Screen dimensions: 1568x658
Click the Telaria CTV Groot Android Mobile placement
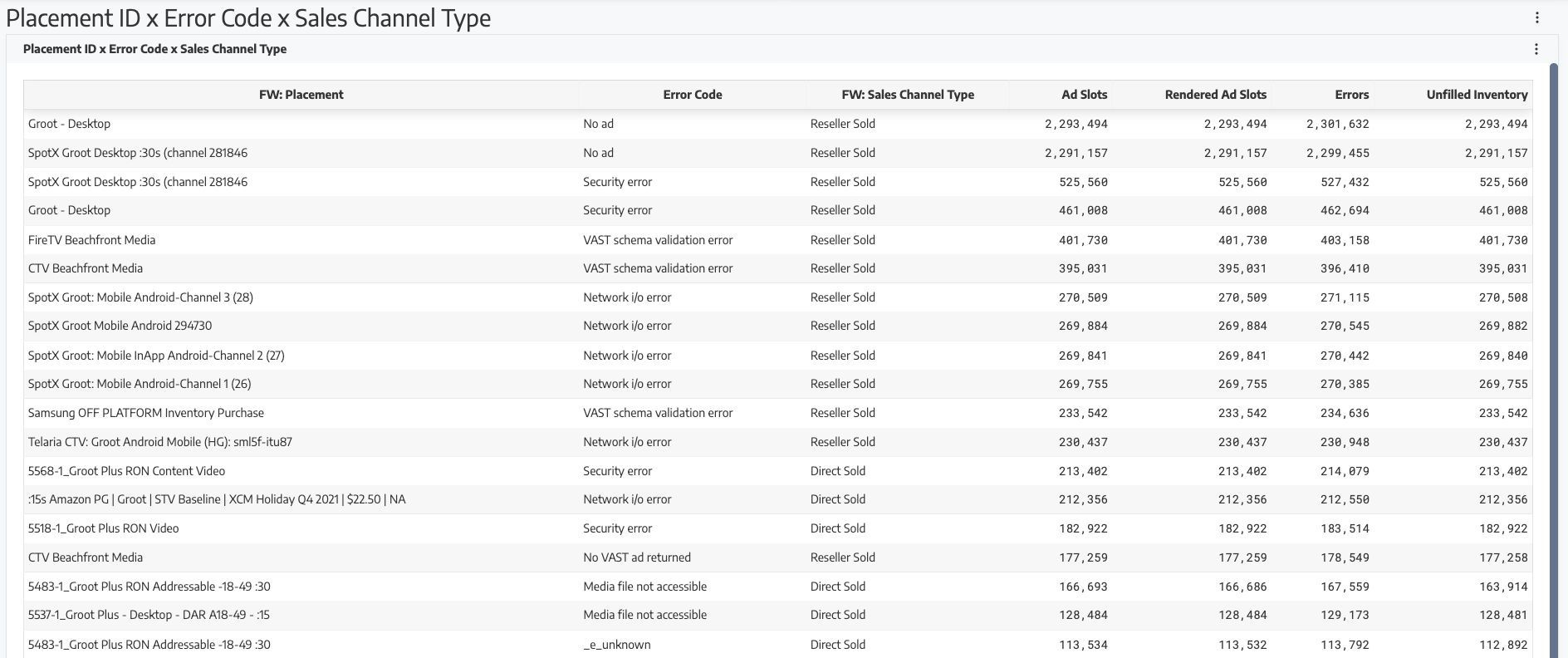click(x=160, y=442)
